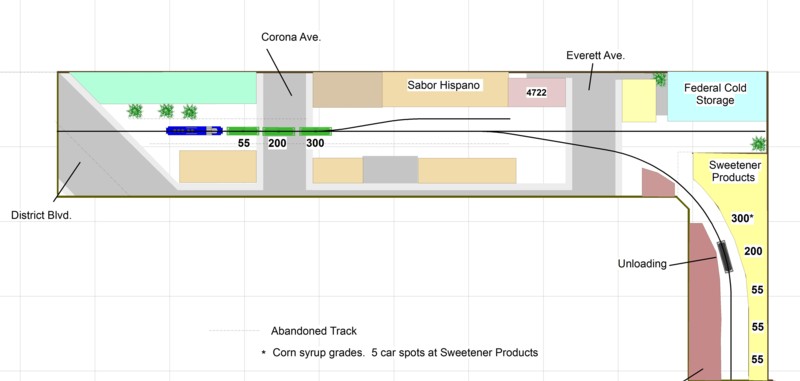Click the leftmost tree near the locomotive
The height and width of the screenshot is (381, 800).
135,111
